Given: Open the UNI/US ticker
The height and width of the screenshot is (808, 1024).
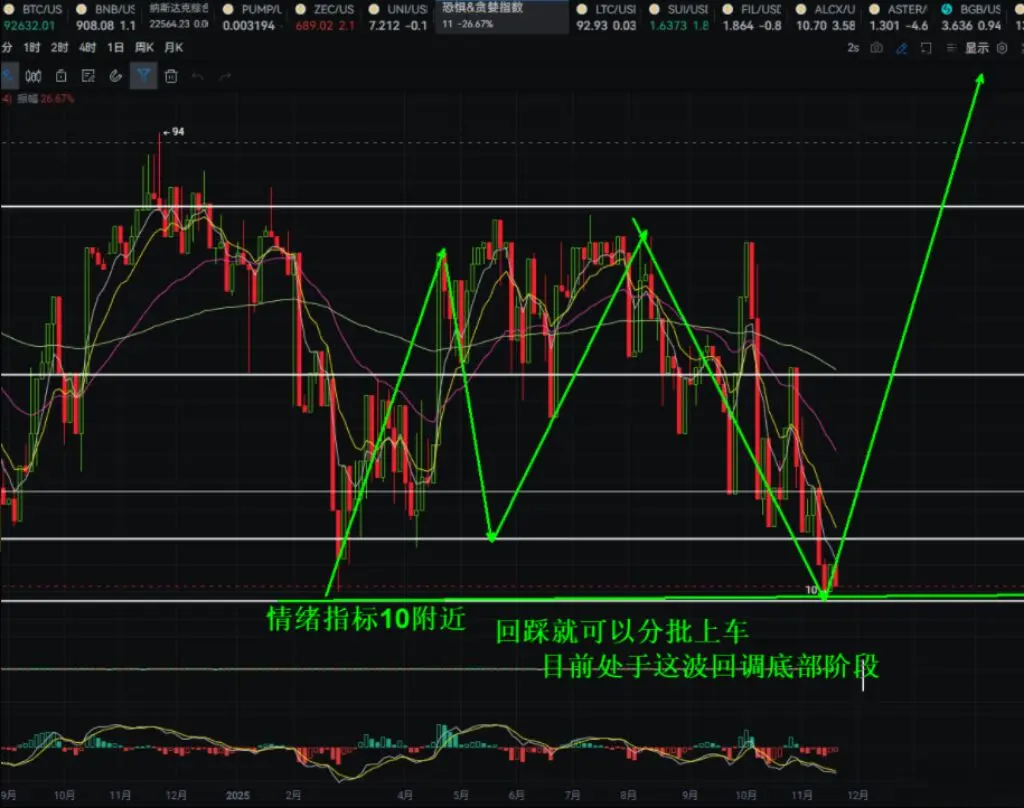Looking at the screenshot, I should pos(398,17).
